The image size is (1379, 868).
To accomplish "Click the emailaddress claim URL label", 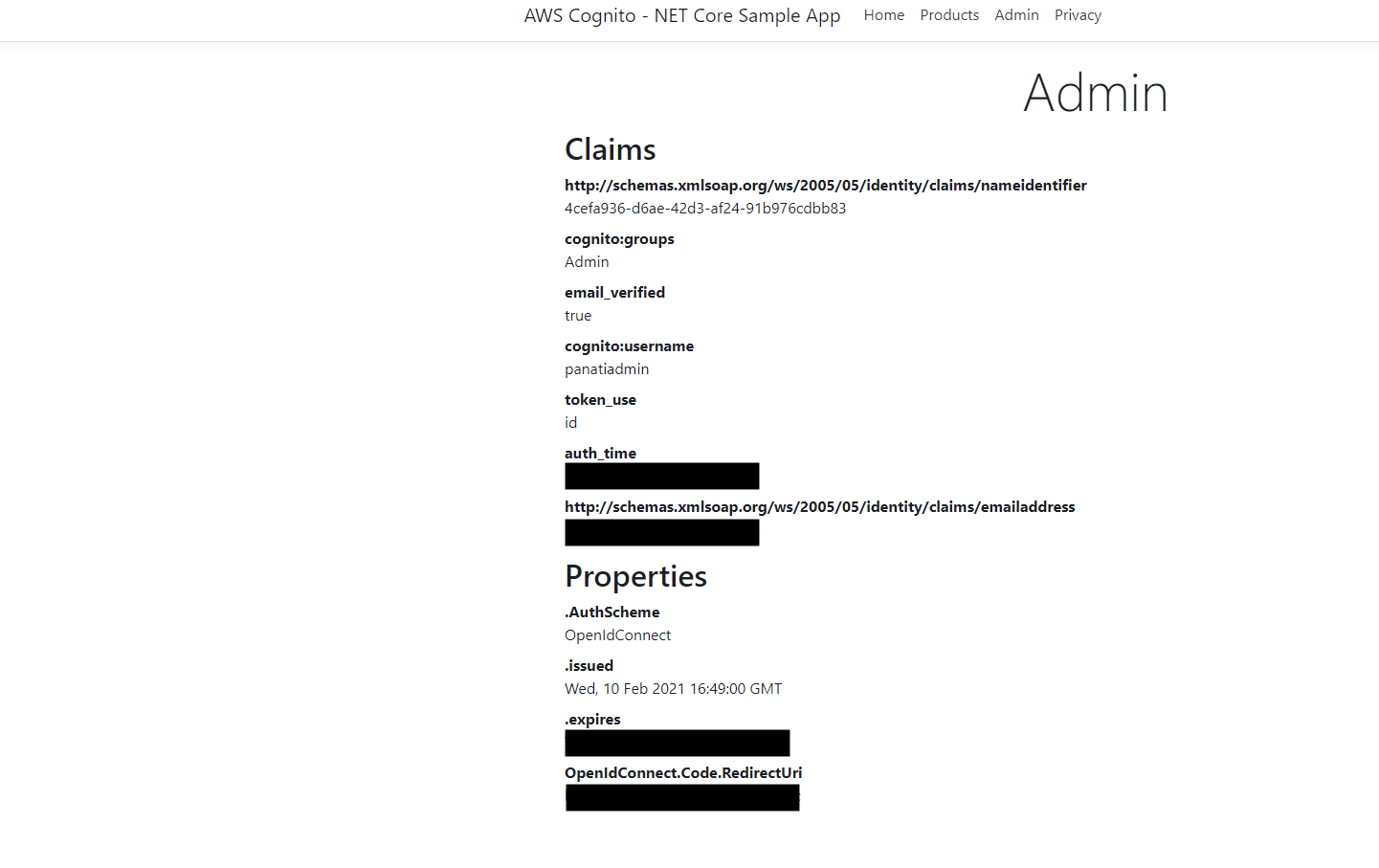I will coord(820,506).
